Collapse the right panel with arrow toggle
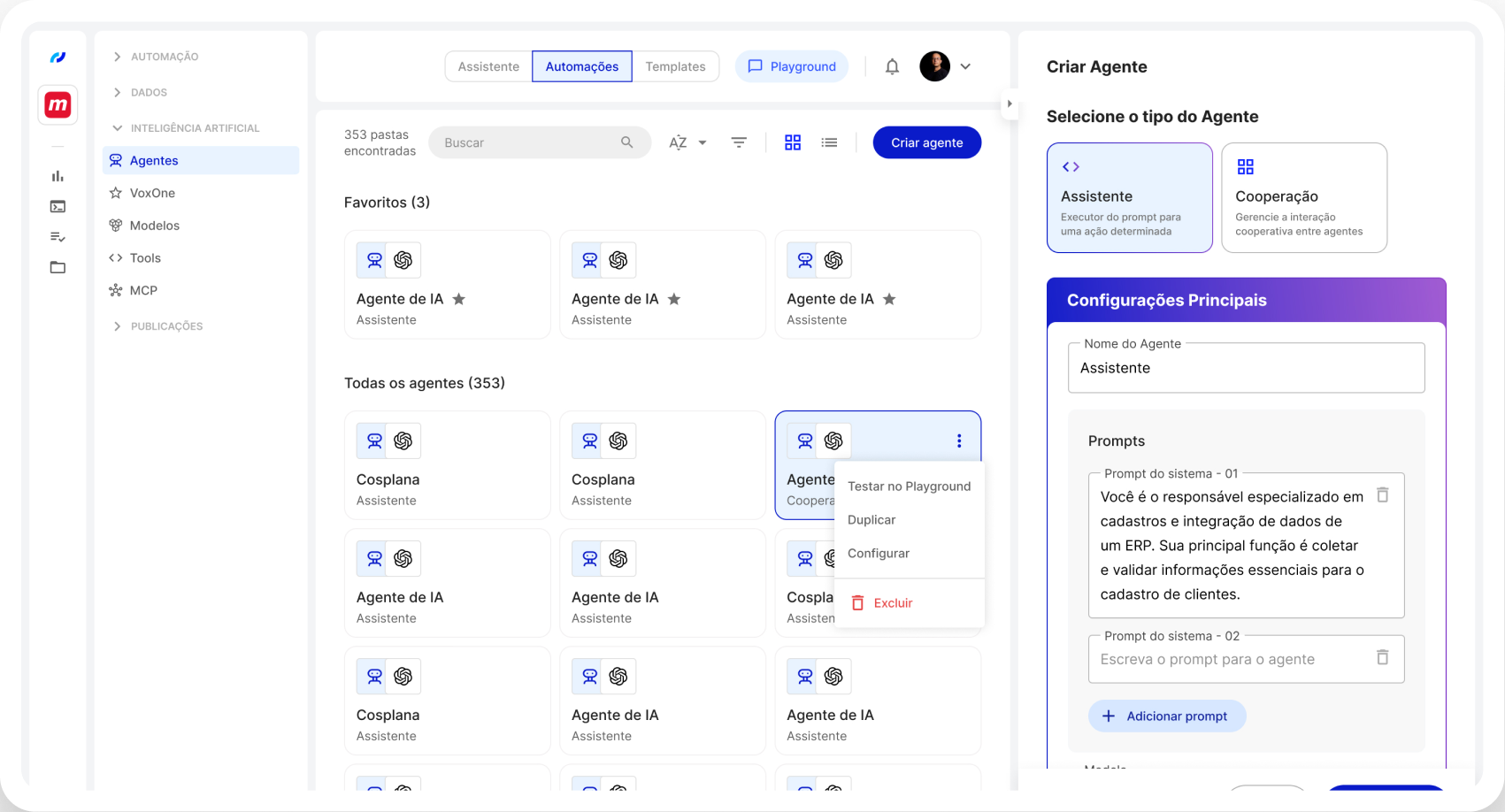Screen dimensions: 1505x812 click(x=1010, y=103)
